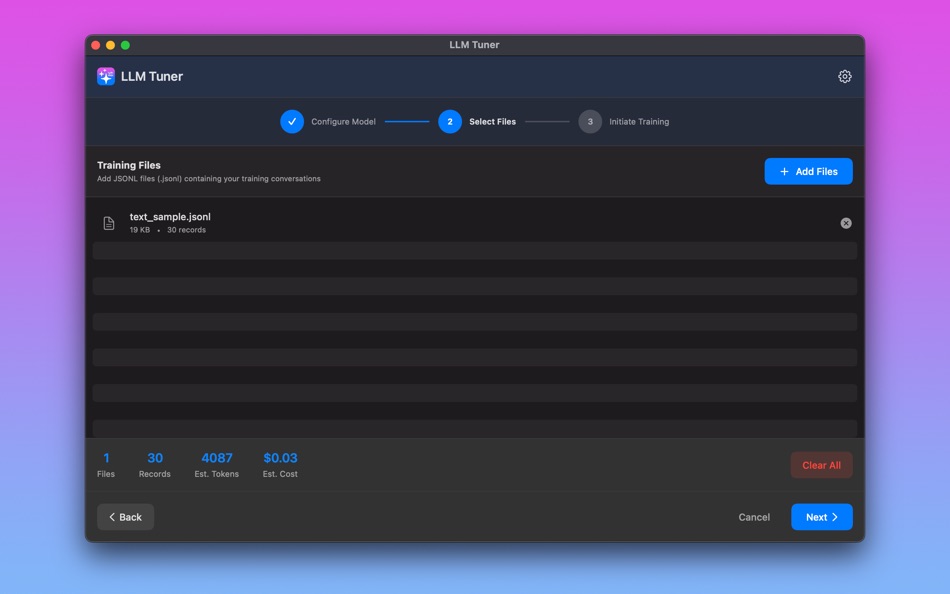The image size is (950, 594).
Task: Click the step 3 circle icon
Action: (589, 121)
